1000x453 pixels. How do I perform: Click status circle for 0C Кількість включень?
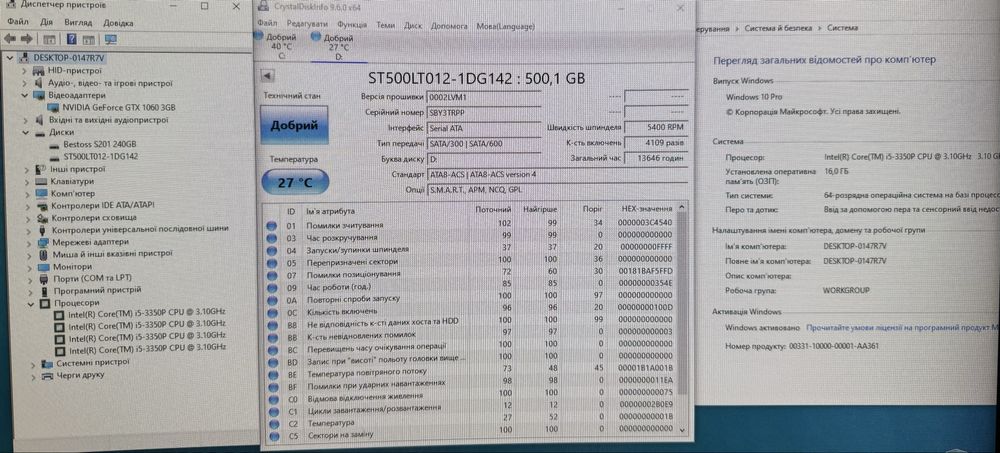(273, 312)
